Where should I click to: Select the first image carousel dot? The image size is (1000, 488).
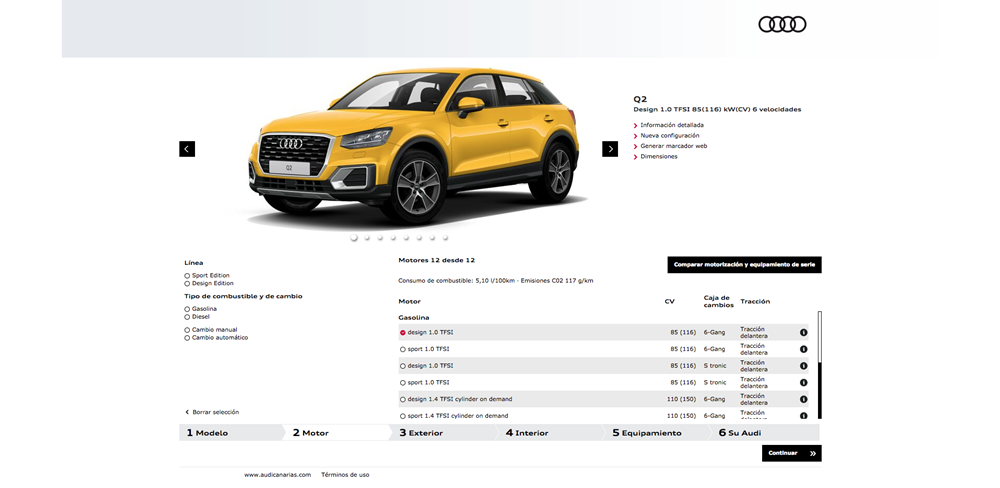354,238
